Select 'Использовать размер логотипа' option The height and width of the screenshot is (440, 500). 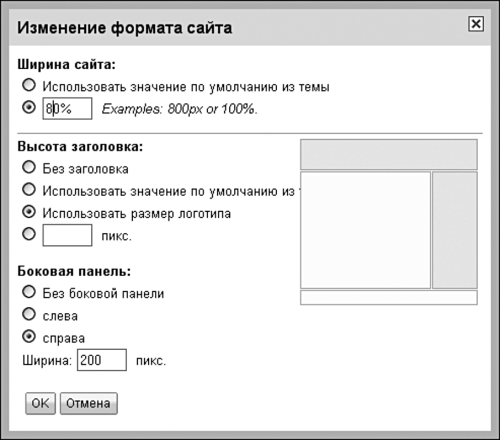pyautogui.click(x=29, y=212)
